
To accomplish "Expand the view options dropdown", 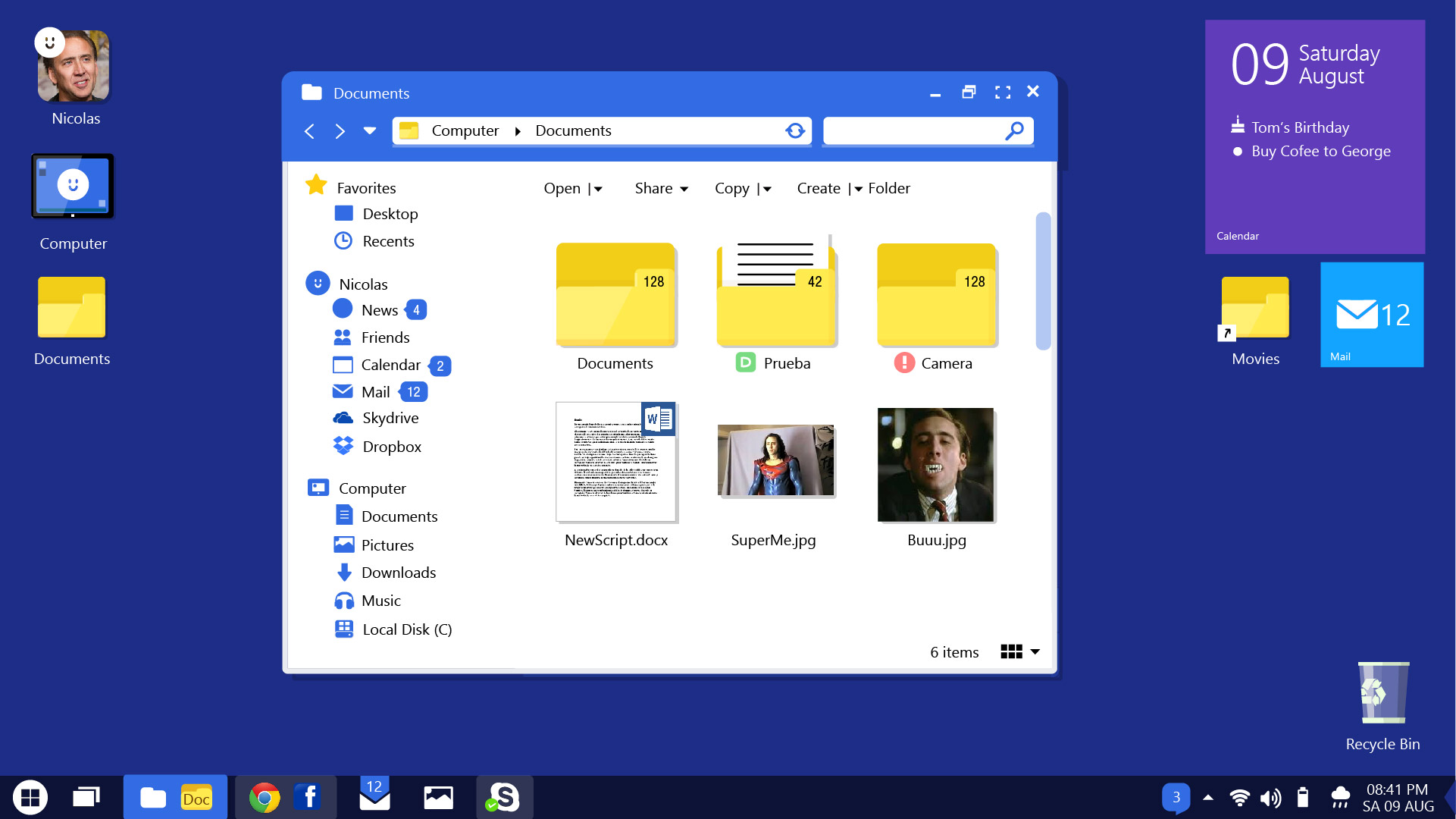I will click(x=1037, y=652).
